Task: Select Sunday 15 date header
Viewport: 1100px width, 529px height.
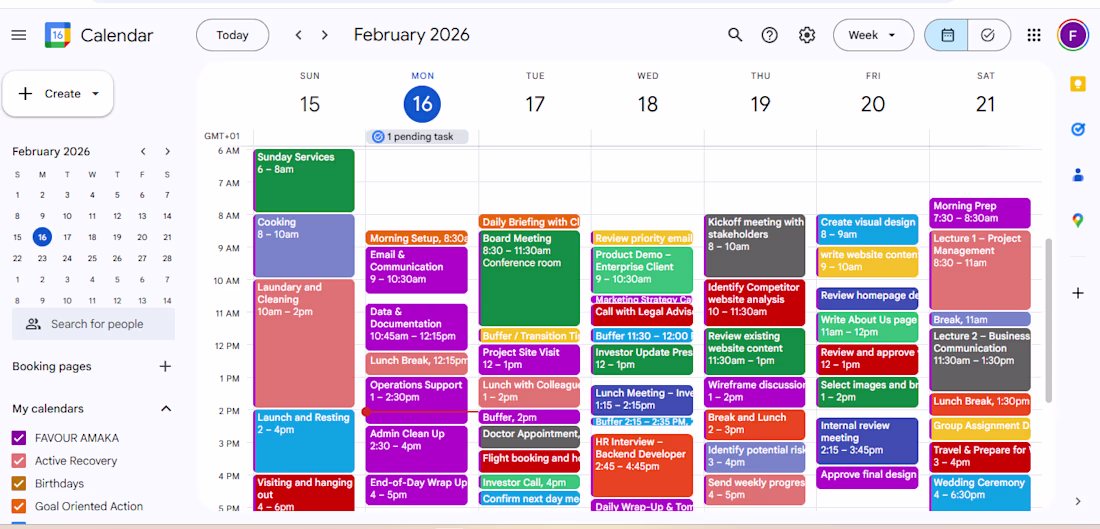Action: (x=309, y=104)
